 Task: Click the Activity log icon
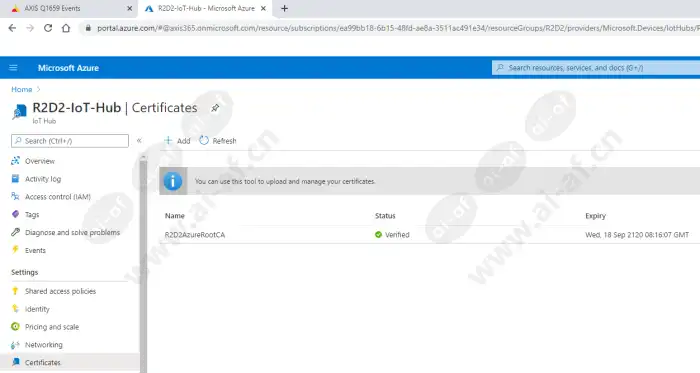[x=16, y=178]
